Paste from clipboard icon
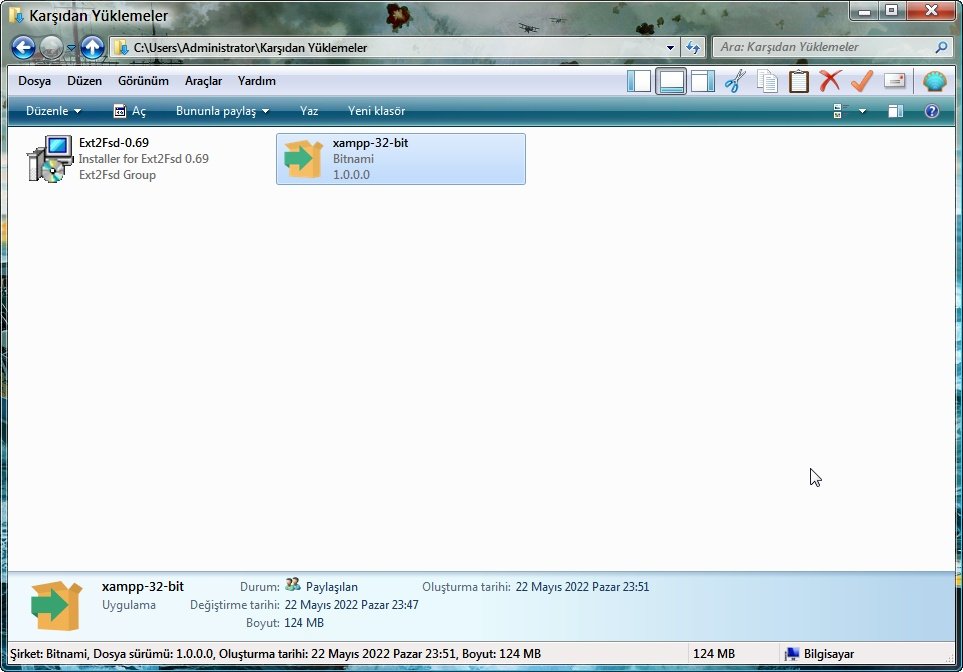 (x=798, y=81)
